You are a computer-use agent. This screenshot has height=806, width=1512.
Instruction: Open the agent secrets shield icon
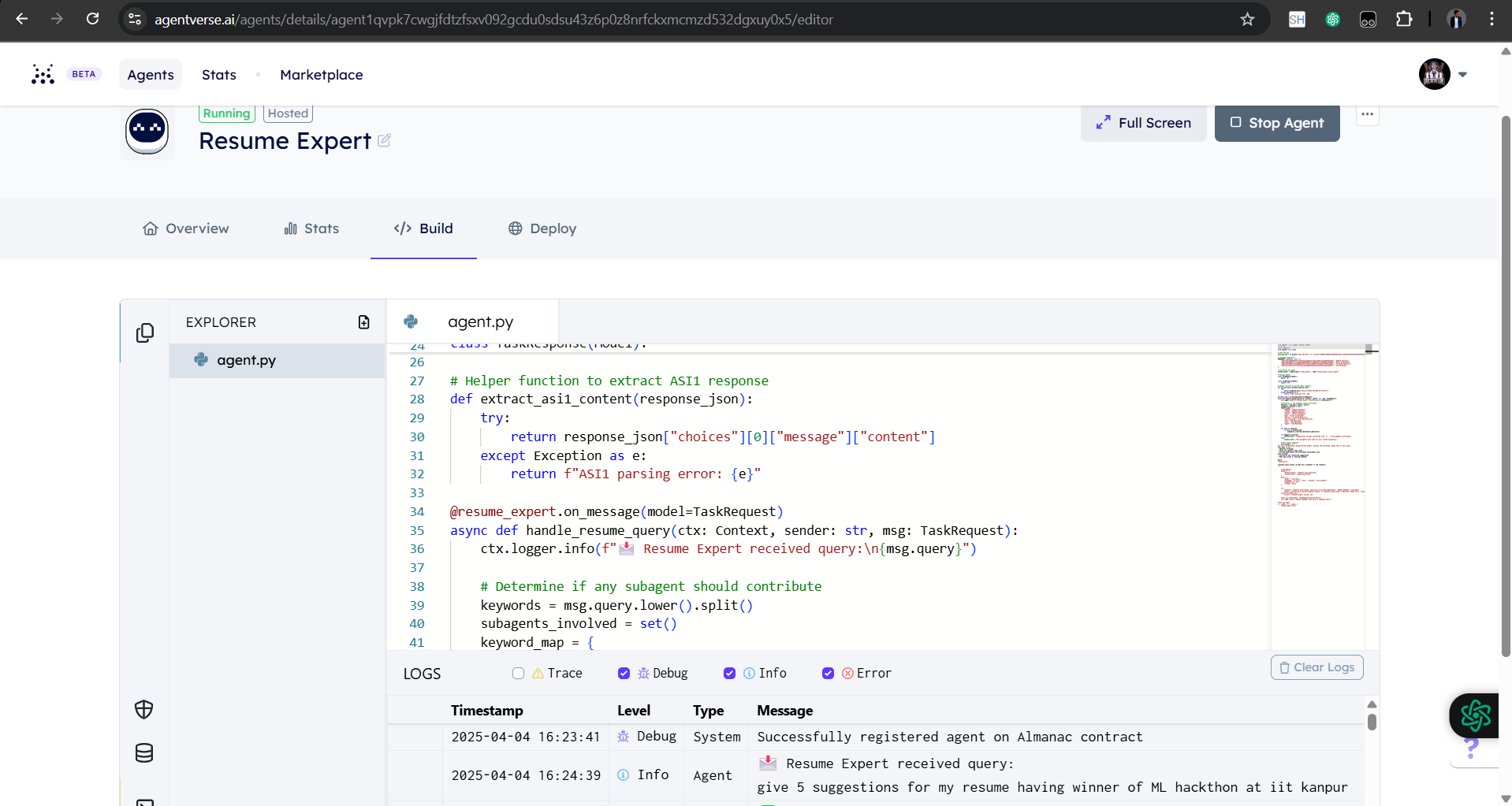click(144, 709)
